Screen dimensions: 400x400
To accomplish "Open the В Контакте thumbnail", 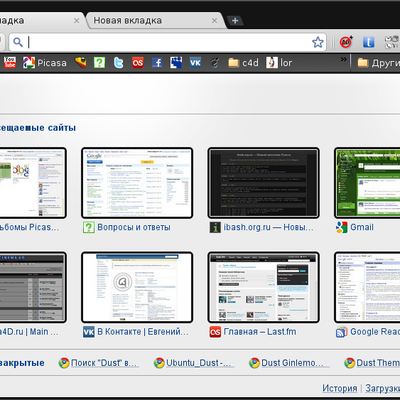I will click(137, 287).
